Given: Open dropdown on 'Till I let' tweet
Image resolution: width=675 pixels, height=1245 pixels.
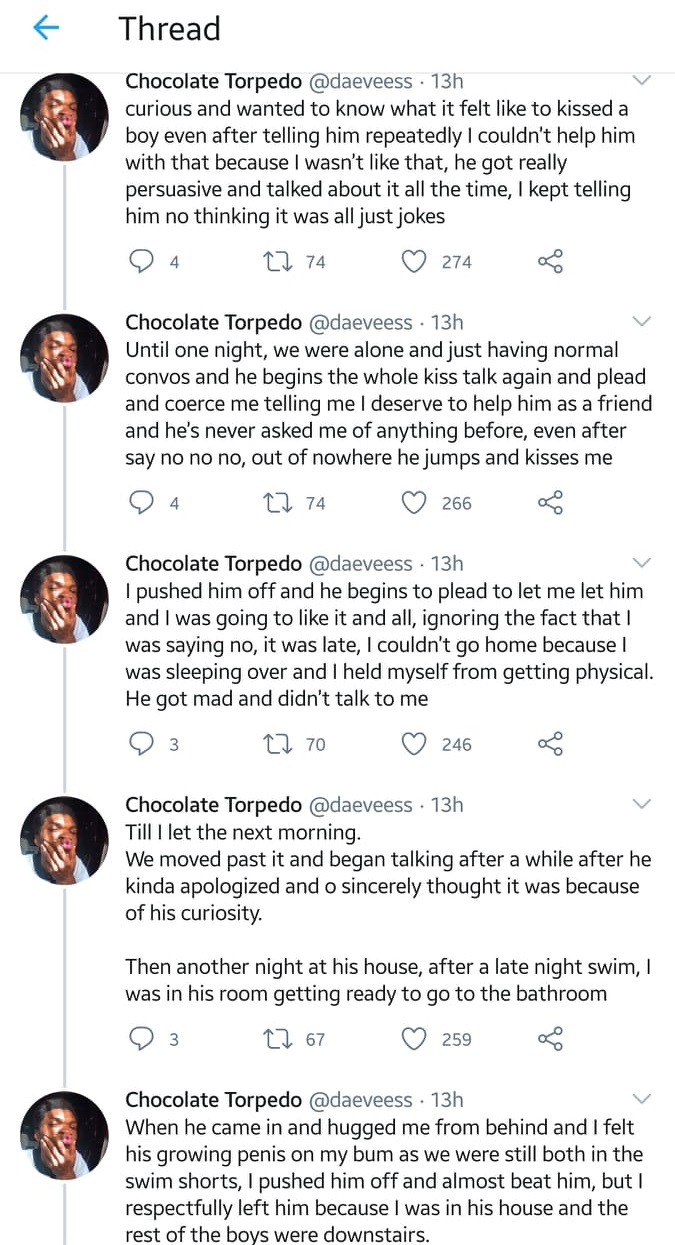Looking at the screenshot, I should (x=642, y=804).
